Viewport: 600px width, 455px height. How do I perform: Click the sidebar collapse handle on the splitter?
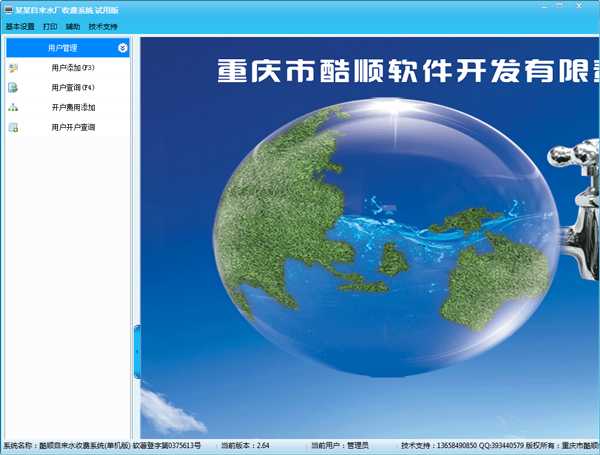tap(137, 351)
